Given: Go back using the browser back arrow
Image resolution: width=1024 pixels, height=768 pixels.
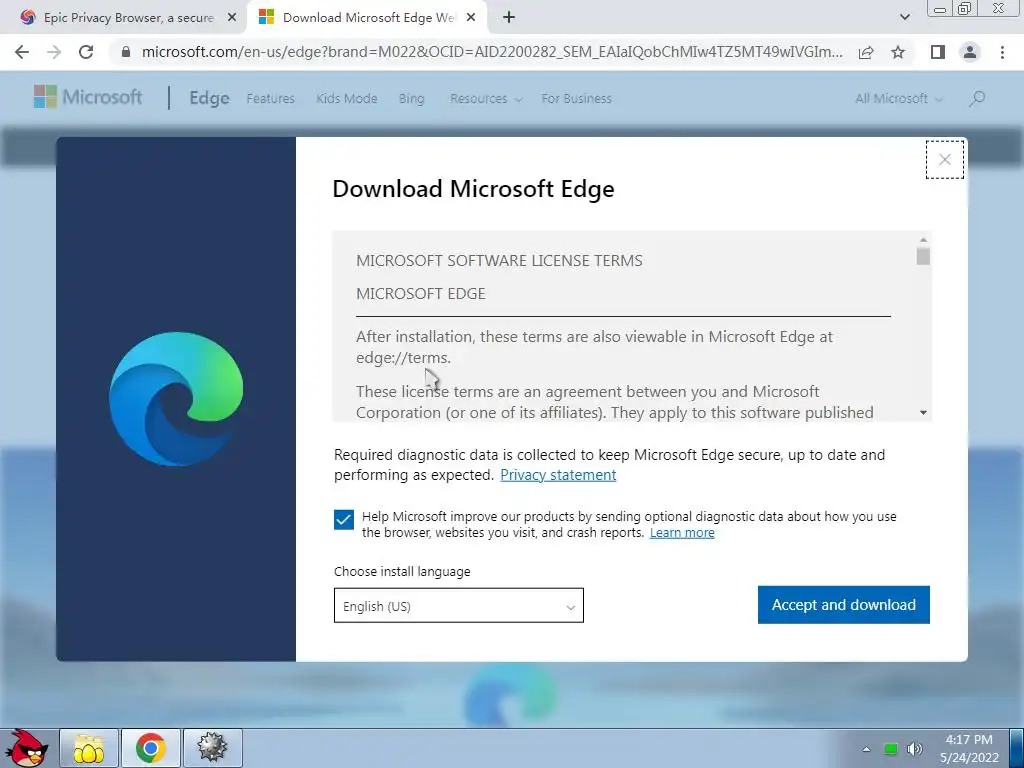Looking at the screenshot, I should [22, 52].
